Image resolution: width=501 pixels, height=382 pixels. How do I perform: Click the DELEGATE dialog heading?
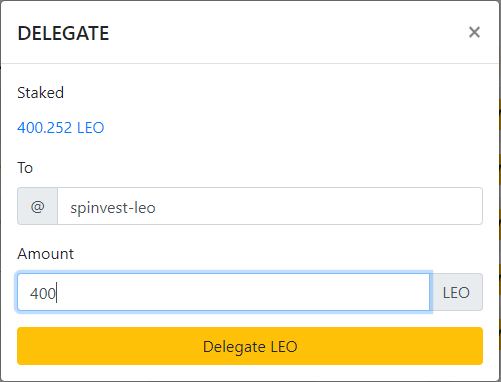63,33
